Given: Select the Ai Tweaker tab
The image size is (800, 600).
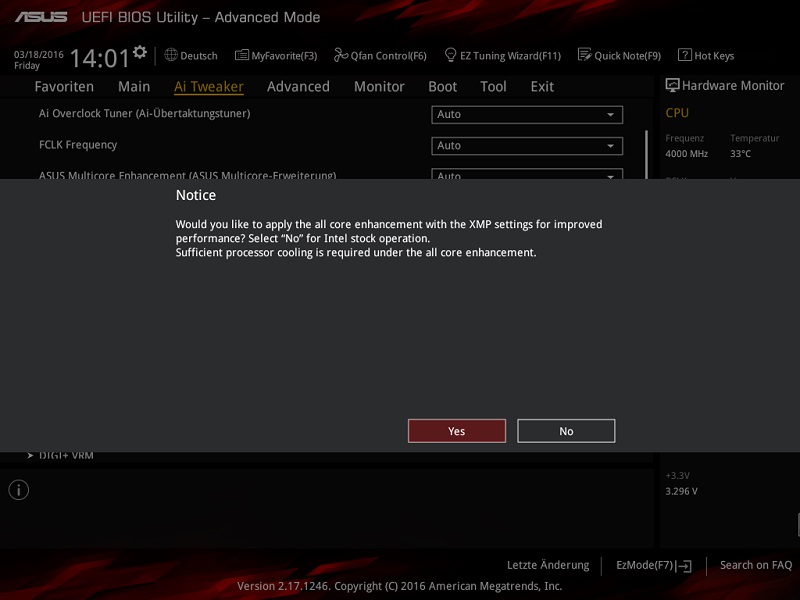Looking at the screenshot, I should tap(209, 87).
